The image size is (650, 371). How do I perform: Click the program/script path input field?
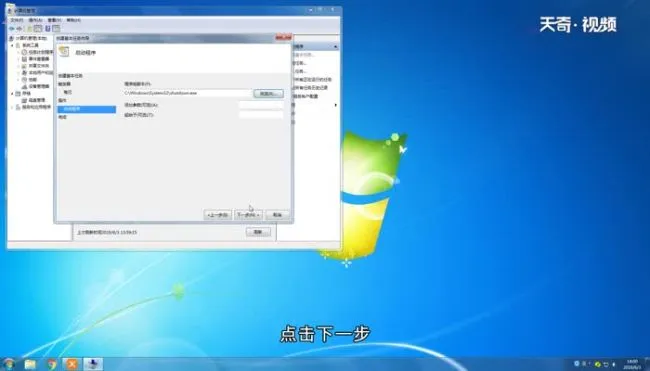[x=188, y=93]
